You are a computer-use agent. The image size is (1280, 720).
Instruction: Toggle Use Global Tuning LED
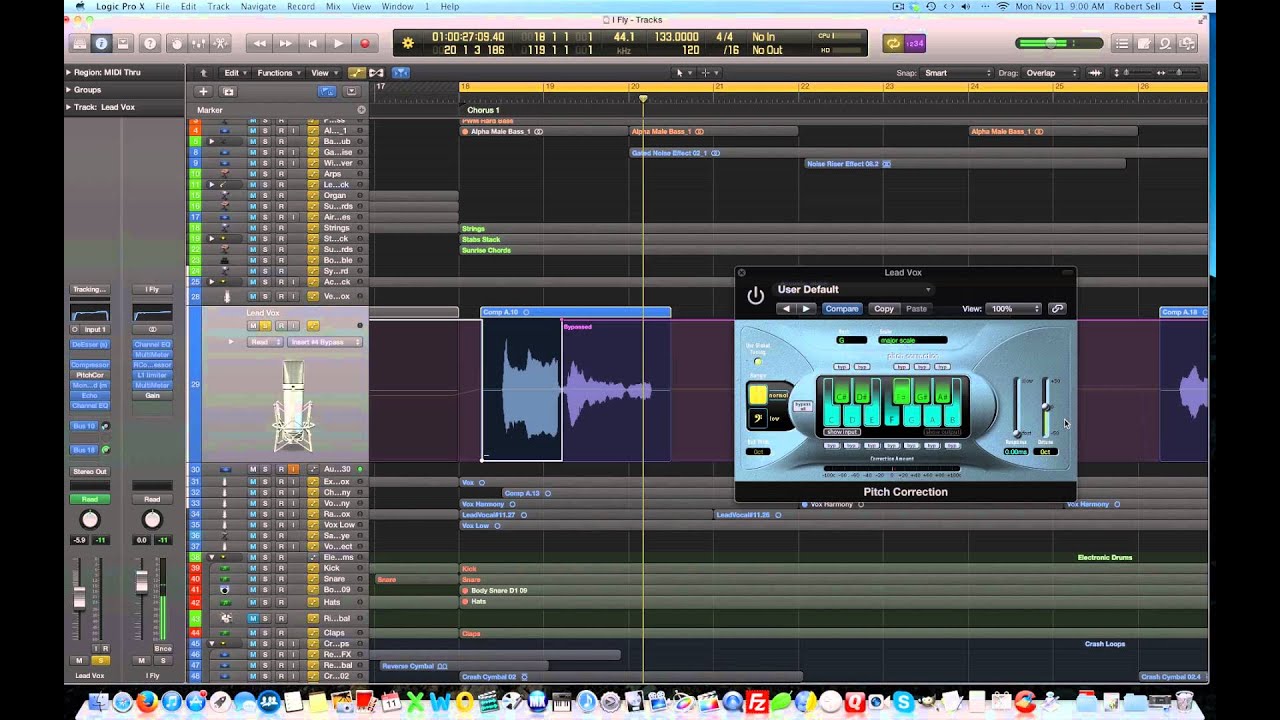[758, 362]
